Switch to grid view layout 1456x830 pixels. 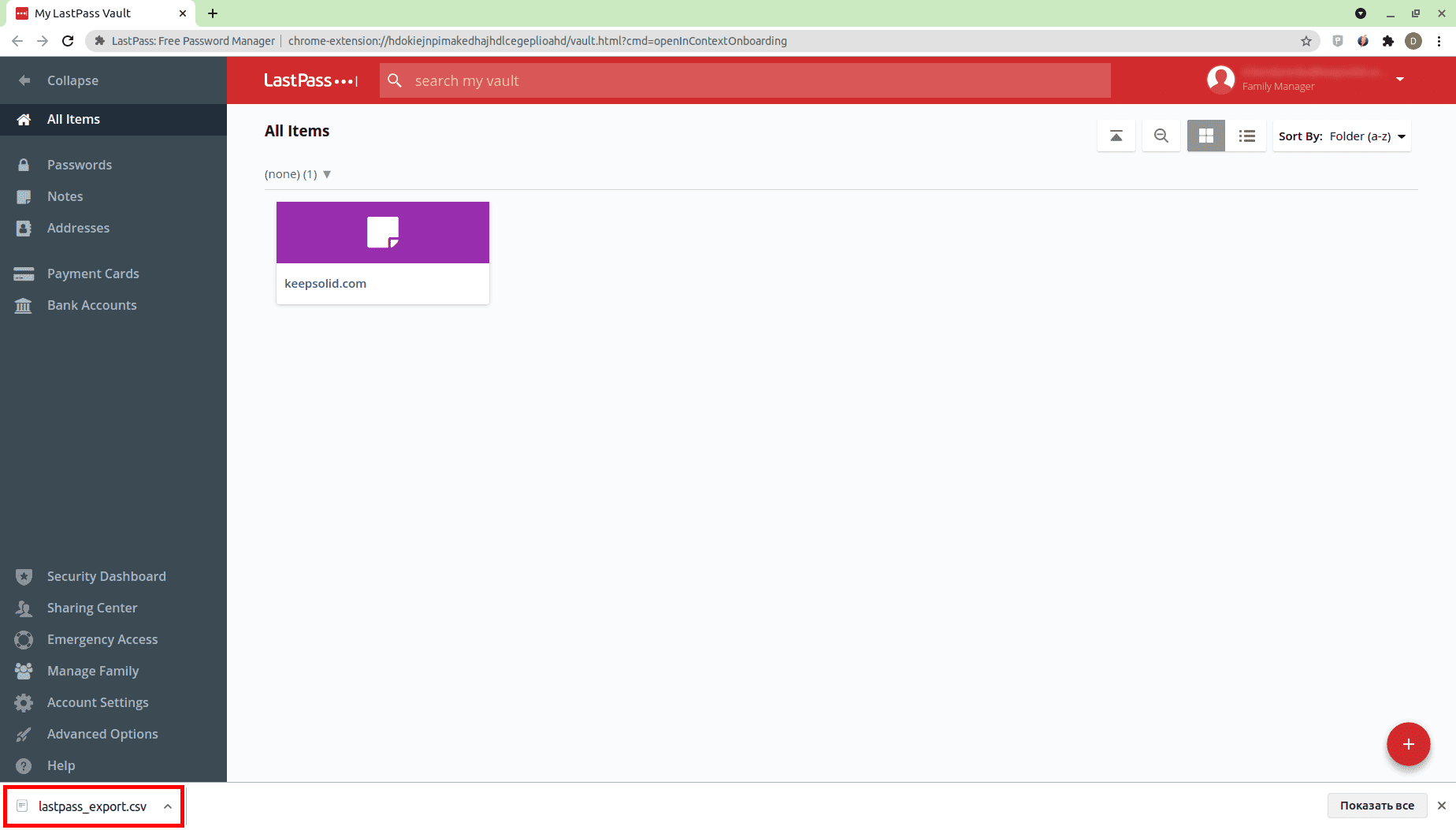[x=1205, y=136]
